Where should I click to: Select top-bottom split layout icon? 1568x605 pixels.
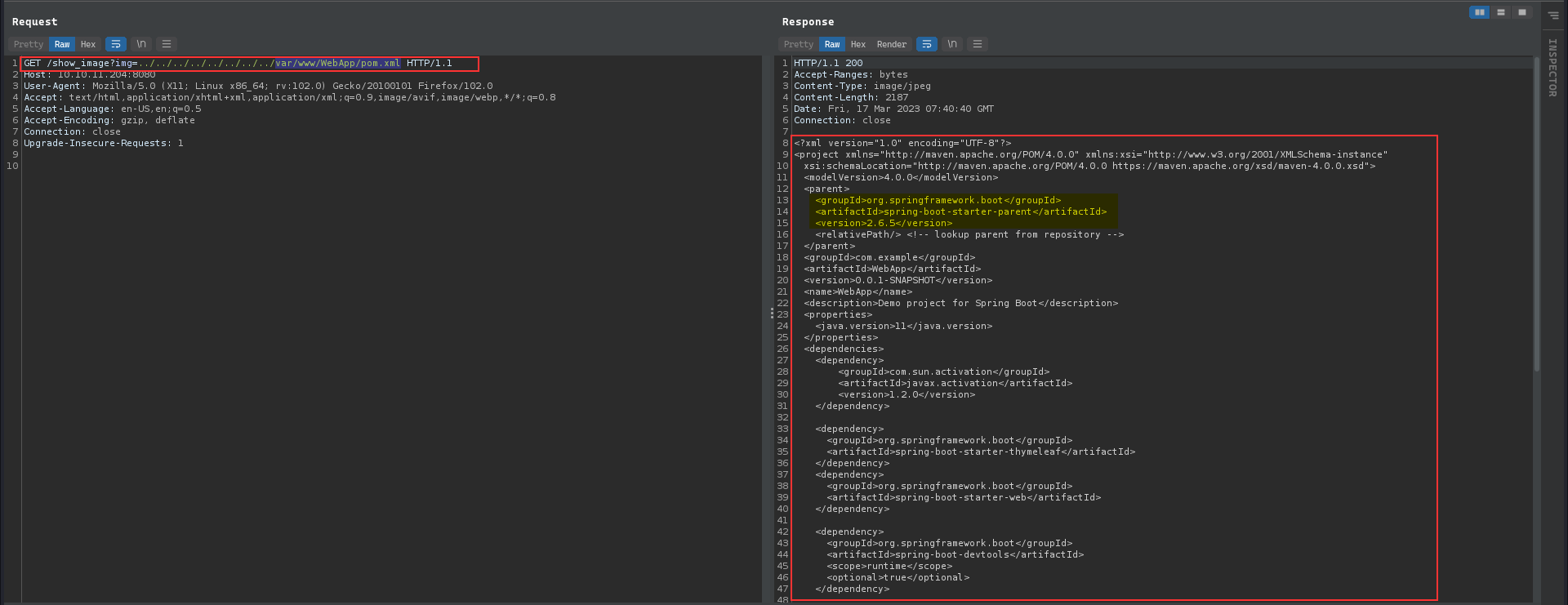point(1500,12)
